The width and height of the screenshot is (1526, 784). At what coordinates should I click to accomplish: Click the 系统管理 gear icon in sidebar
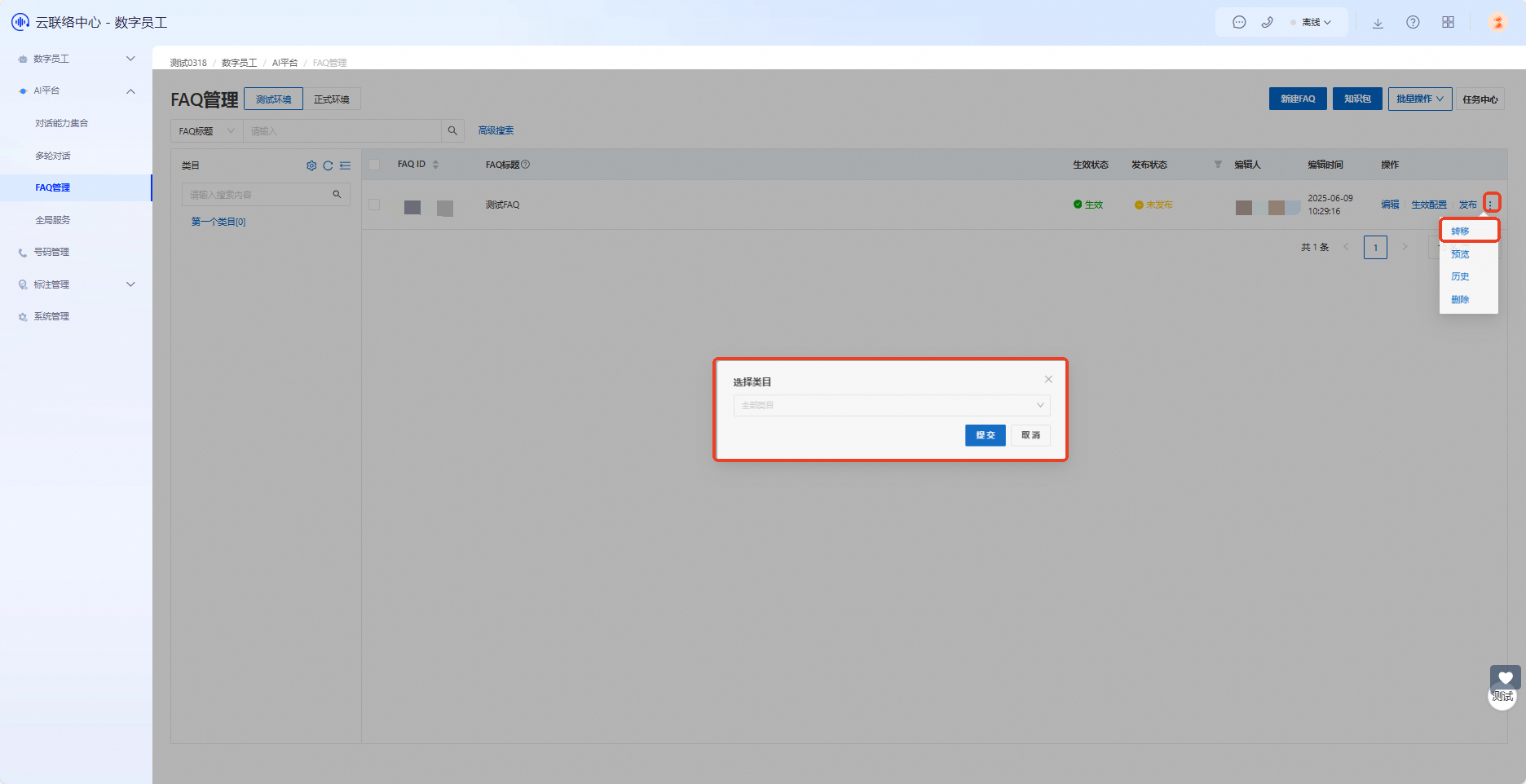coord(23,317)
